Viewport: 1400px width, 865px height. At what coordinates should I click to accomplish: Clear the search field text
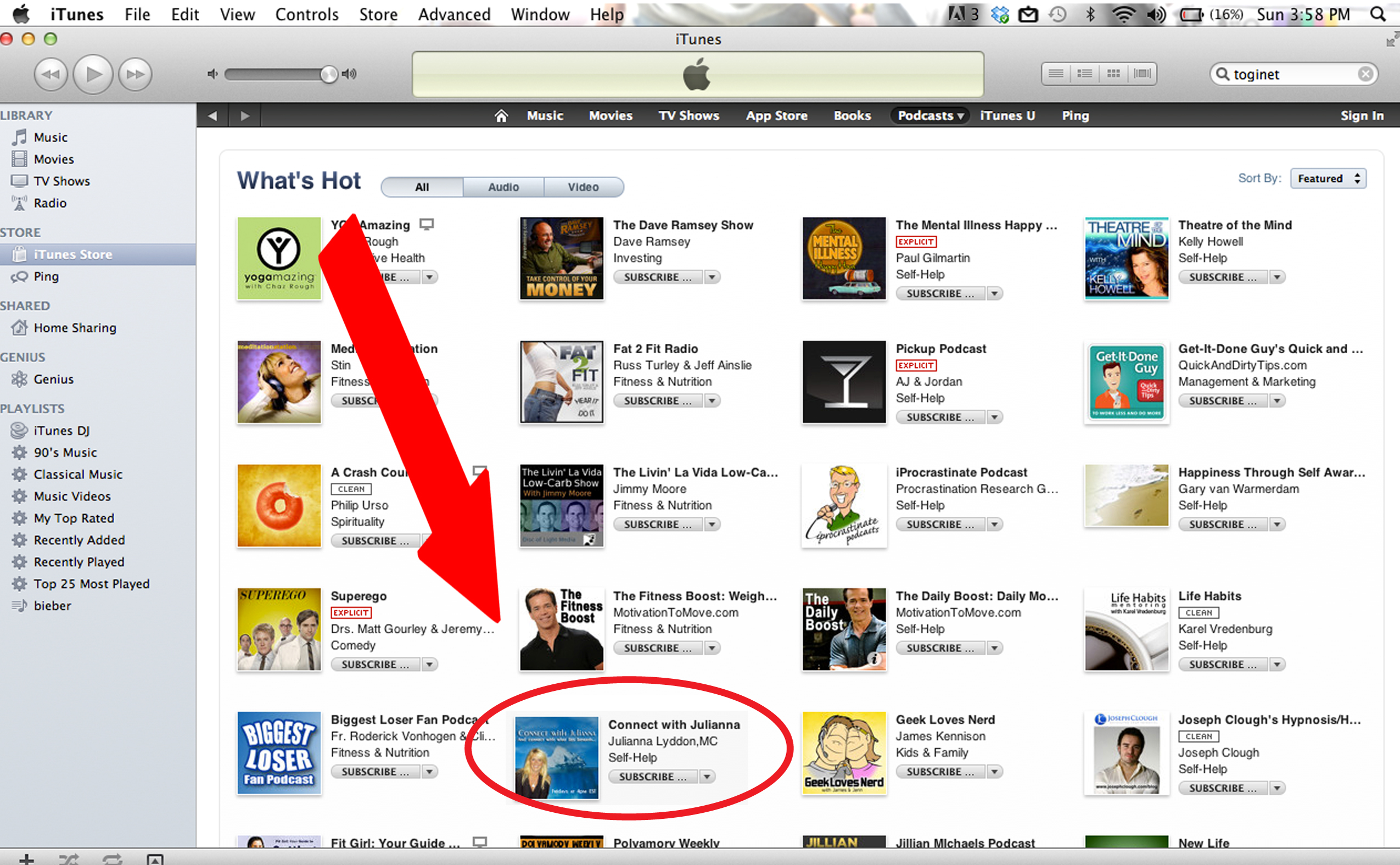pyautogui.click(x=1365, y=74)
